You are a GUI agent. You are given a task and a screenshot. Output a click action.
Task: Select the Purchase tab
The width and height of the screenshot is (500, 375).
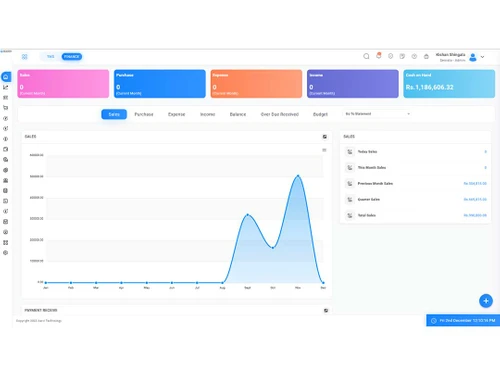(x=144, y=114)
